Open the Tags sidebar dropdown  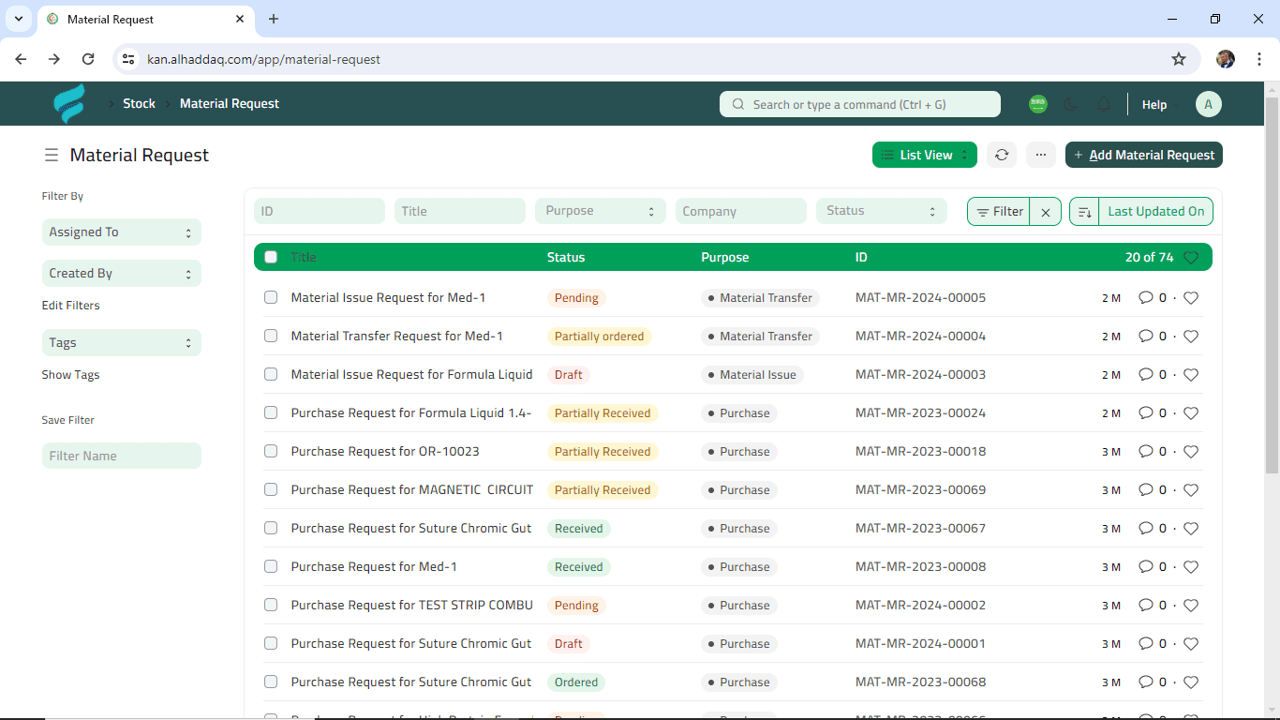click(x=121, y=343)
